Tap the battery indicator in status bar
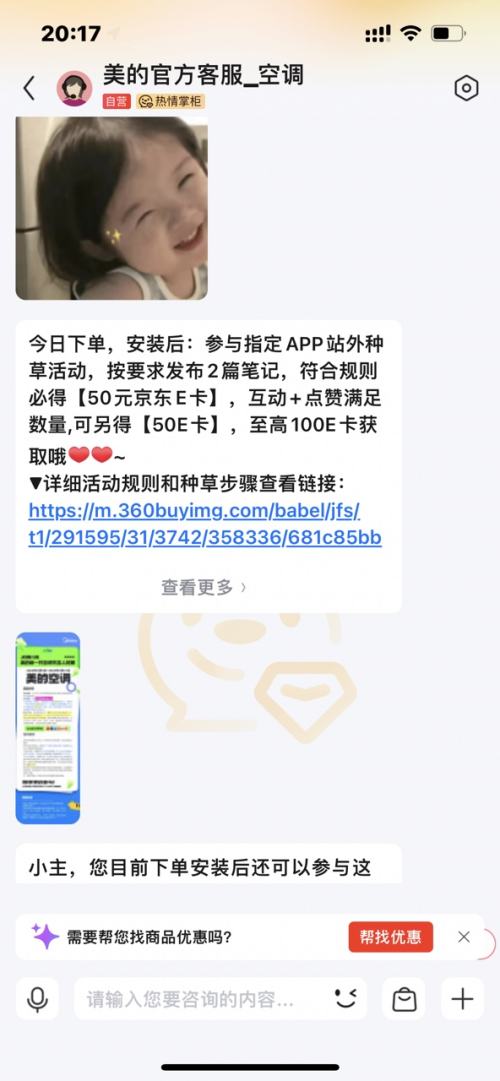Image resolution: width=500 pixels, height=1081 pixels. click(x=448, y=33)
